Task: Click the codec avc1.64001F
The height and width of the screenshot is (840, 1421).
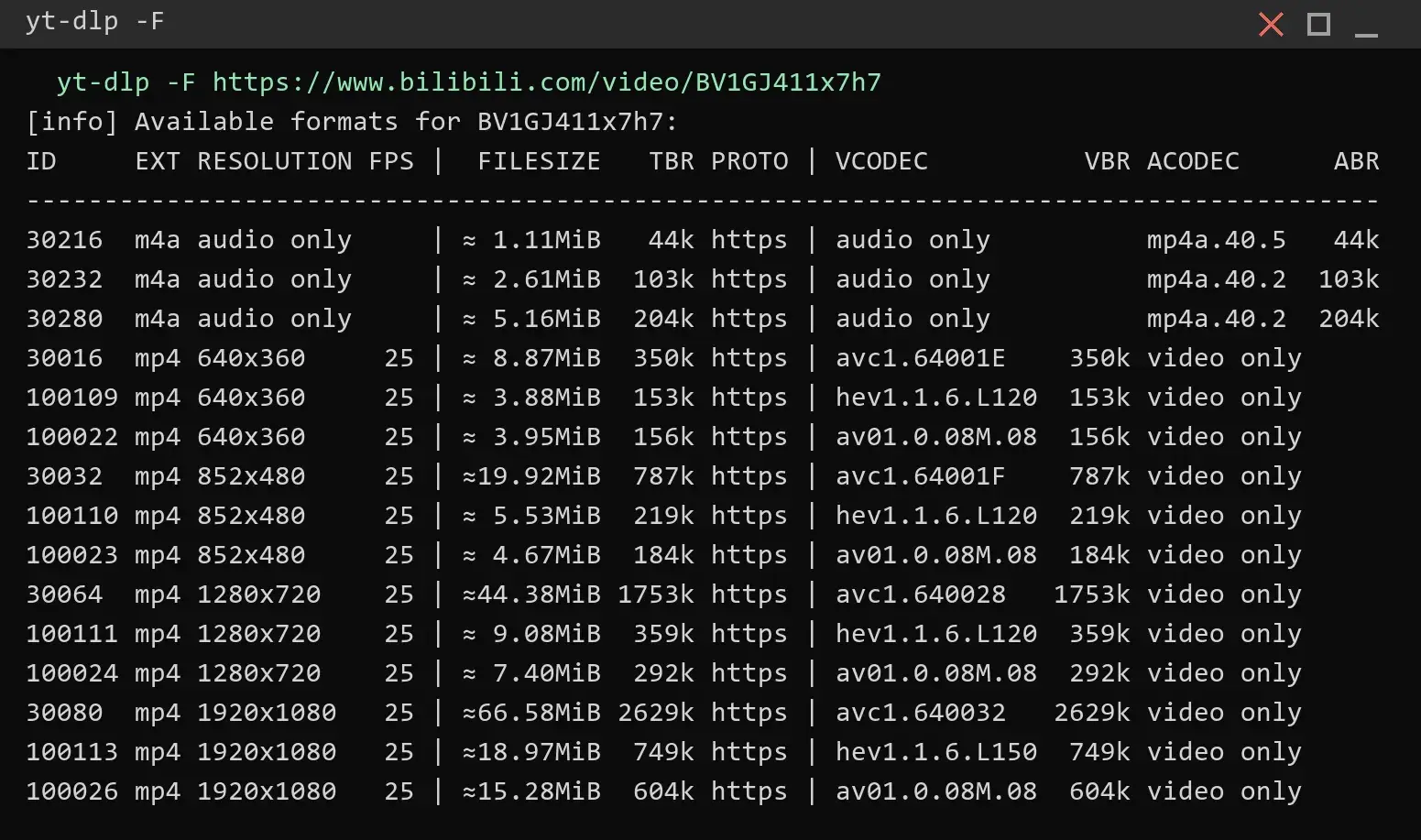Action: [x=920, y=476]
